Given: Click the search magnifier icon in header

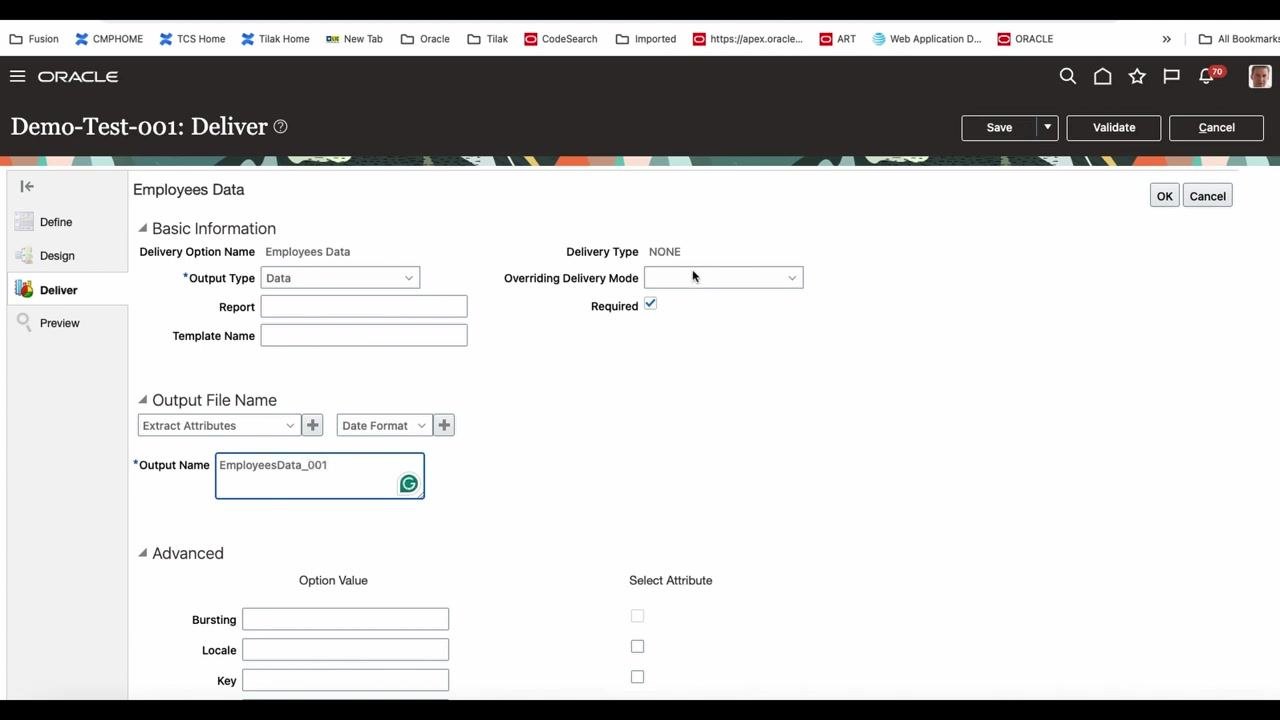Looking at the screenshot, I should 1068,77.
